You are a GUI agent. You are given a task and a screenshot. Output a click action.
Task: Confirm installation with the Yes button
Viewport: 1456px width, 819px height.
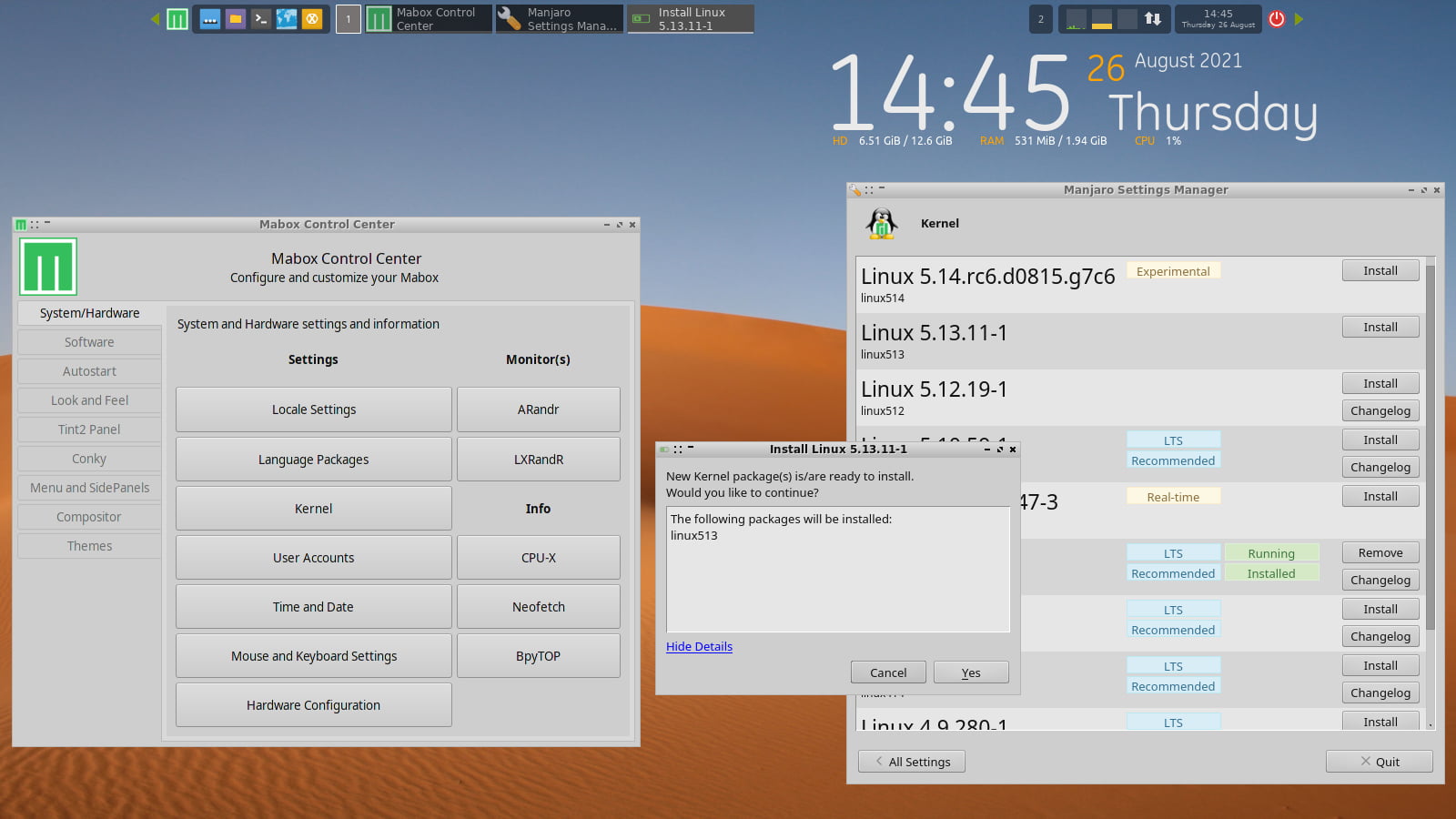971,672
